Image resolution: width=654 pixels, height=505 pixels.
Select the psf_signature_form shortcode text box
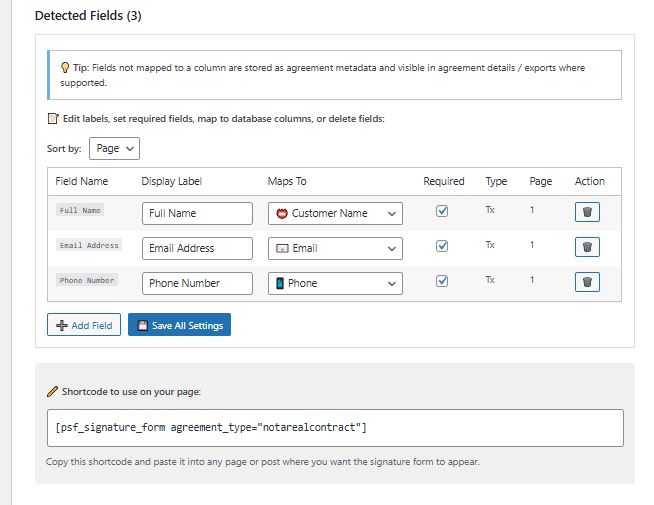tap(334, 428)
